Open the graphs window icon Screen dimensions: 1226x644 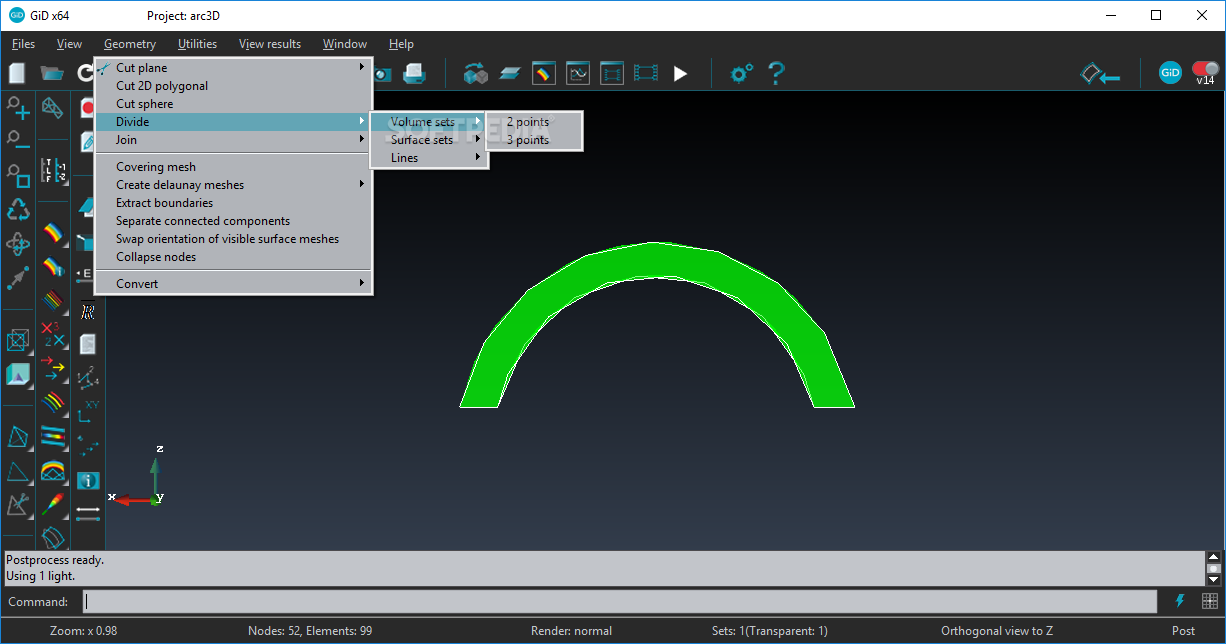coord(578,73)
